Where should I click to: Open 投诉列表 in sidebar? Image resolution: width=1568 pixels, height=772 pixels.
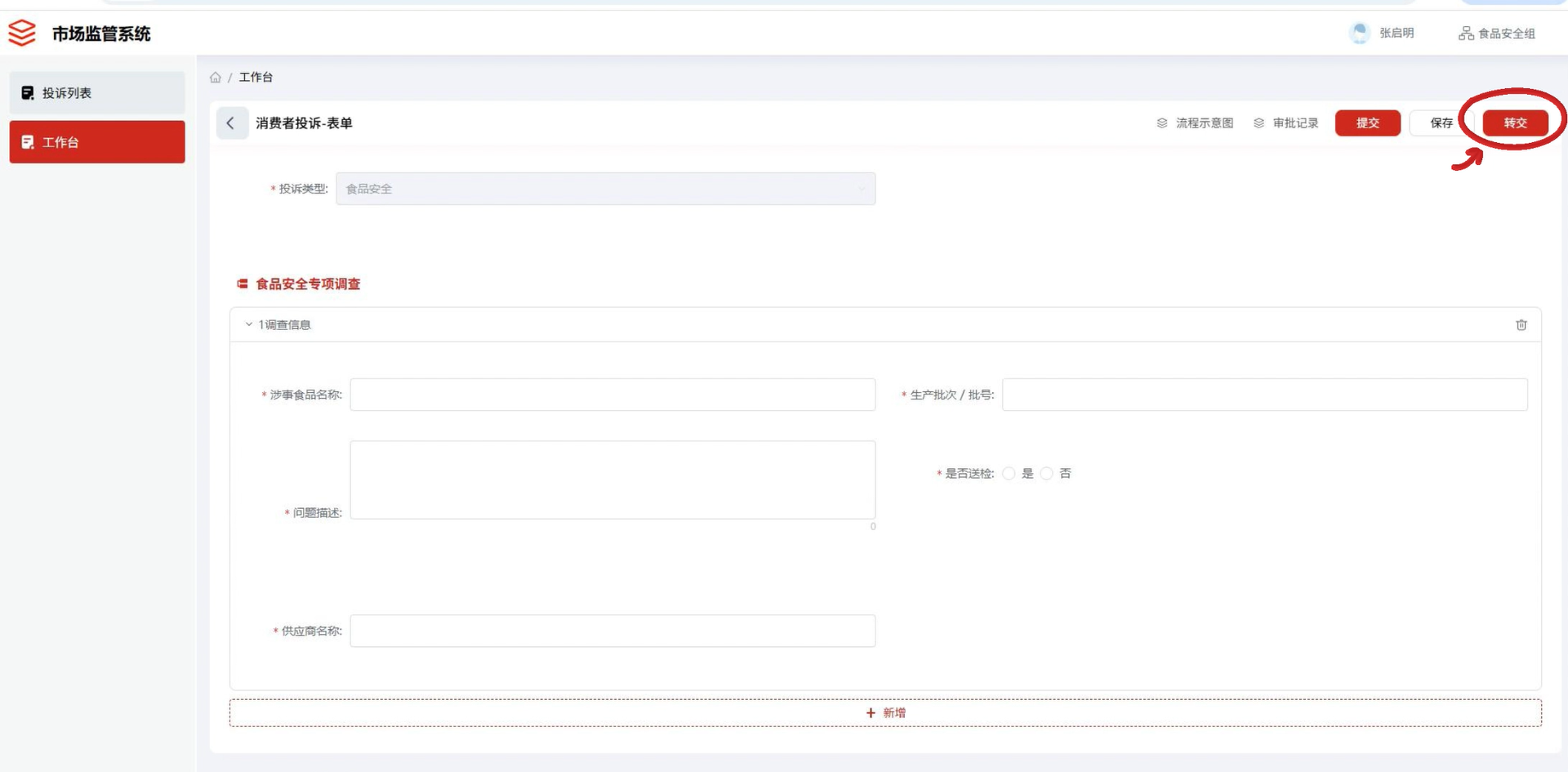(x=97, y=93)
